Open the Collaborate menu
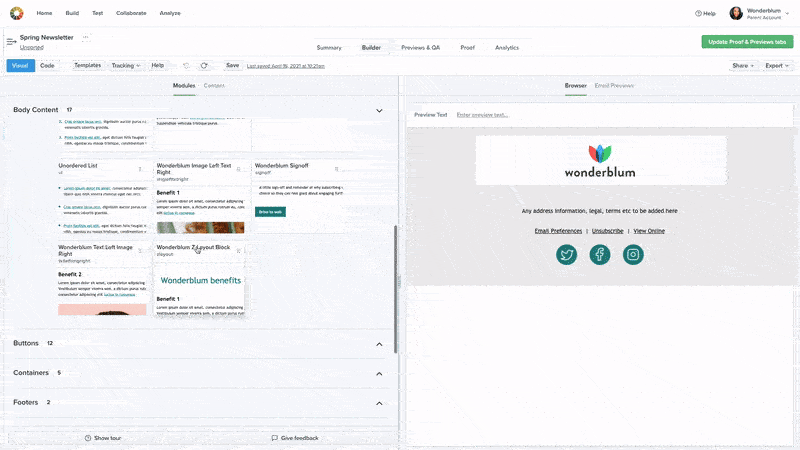The height and width of the screenshot is (450, 800). [x=131, y=13]
